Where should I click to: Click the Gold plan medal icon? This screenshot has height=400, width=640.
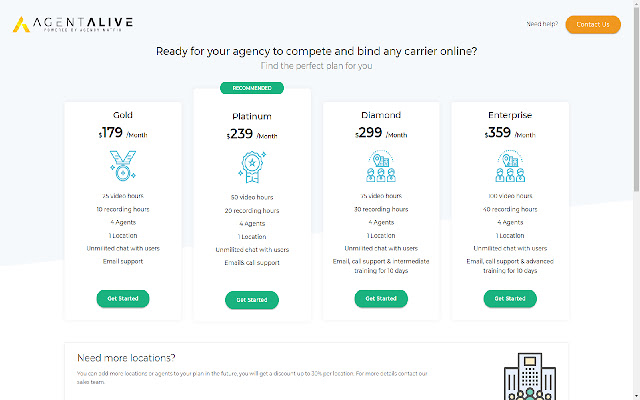(123, 163)
